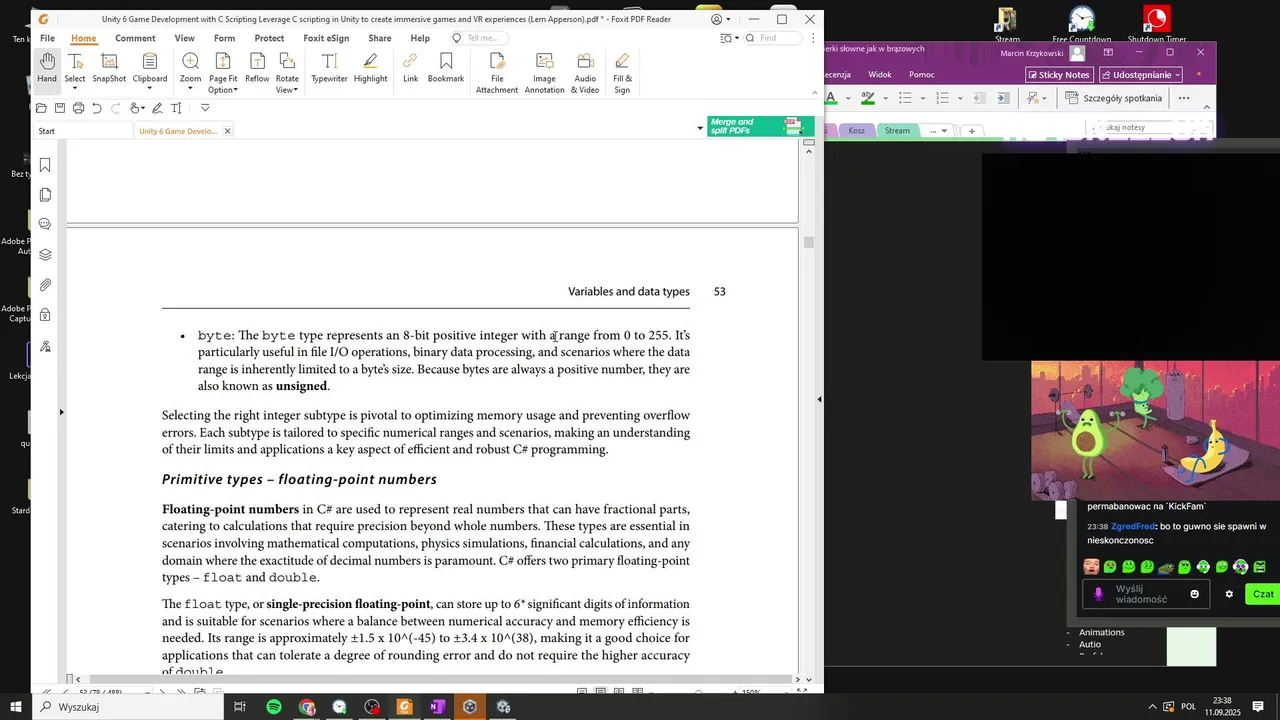Click the Windows Start button
This screenshot has width=1280, height=720.
[x=15, y=707]
